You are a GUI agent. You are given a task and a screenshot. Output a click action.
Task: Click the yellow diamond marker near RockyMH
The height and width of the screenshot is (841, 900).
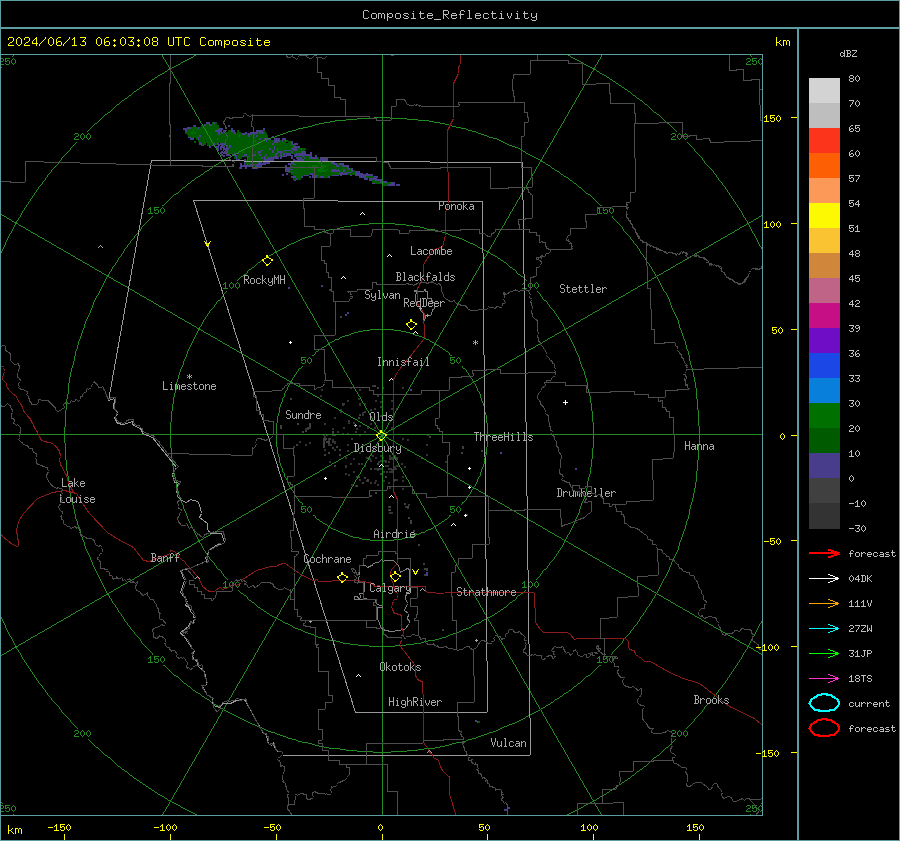tap(267, 261)
